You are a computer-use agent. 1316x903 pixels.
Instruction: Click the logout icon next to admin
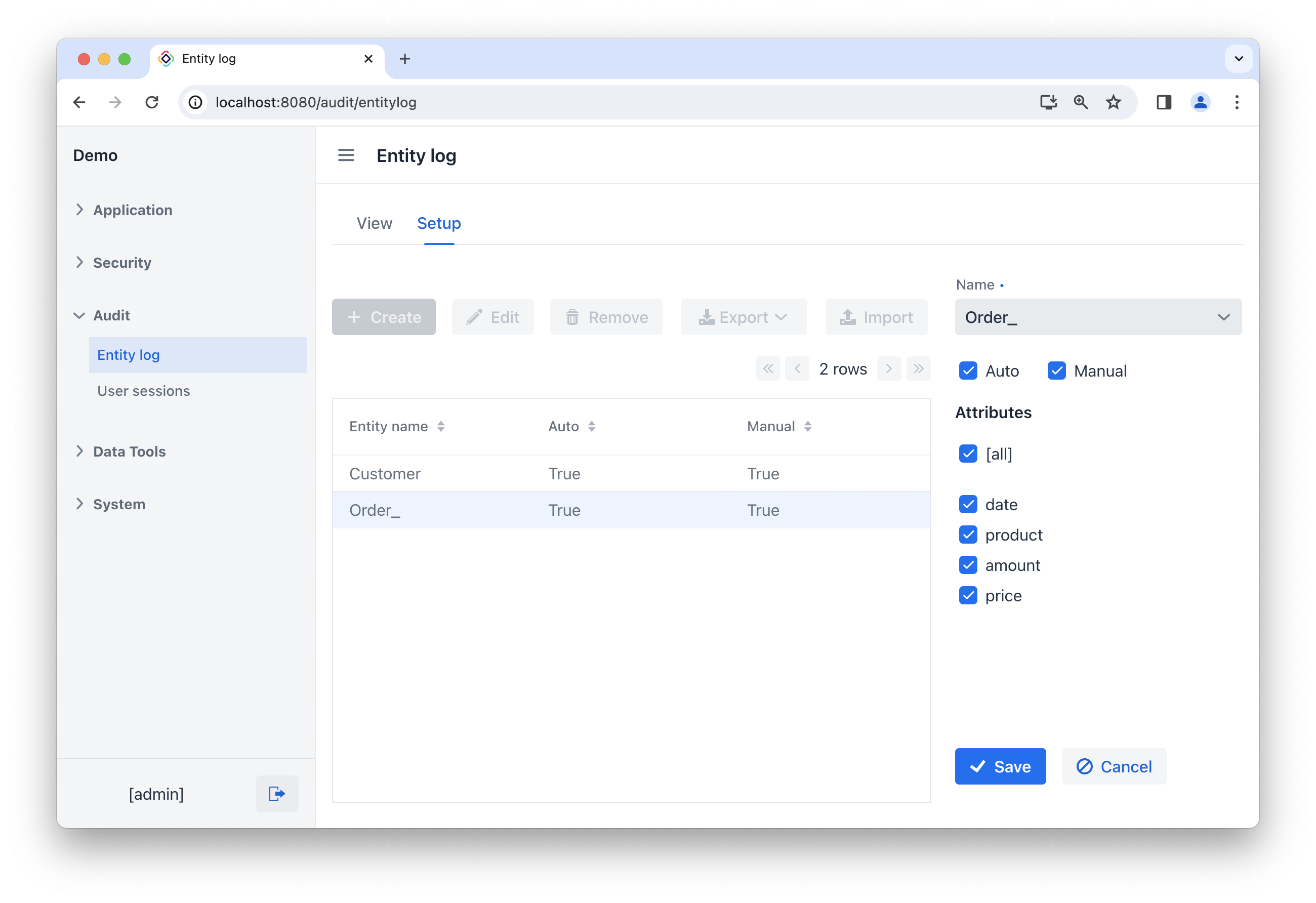click(277, 793)
